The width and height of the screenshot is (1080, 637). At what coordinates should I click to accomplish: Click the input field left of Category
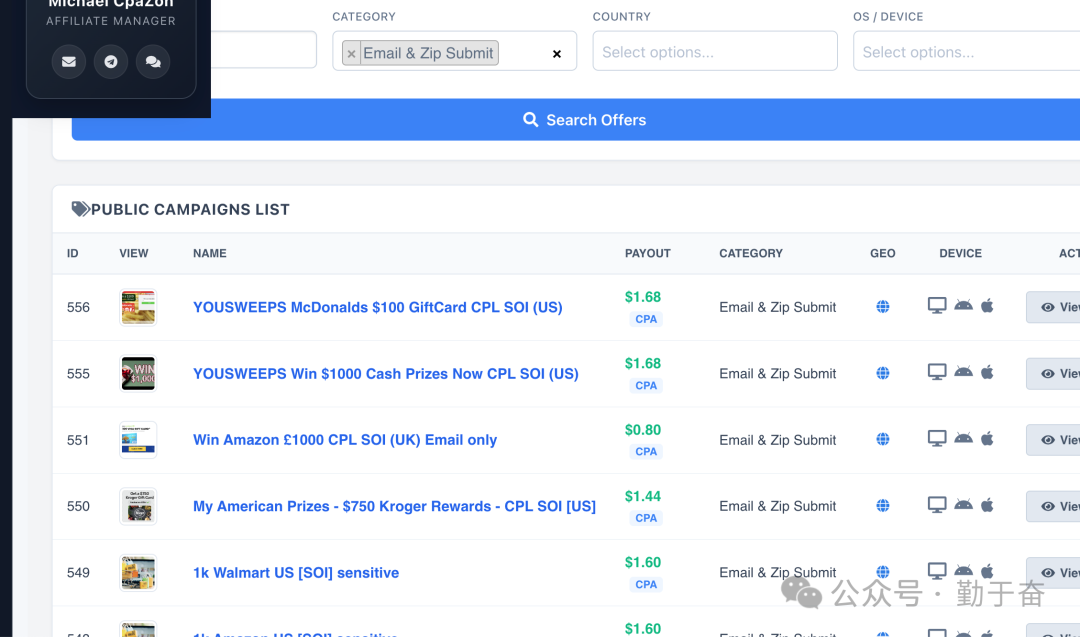click(x=264, y=50)
